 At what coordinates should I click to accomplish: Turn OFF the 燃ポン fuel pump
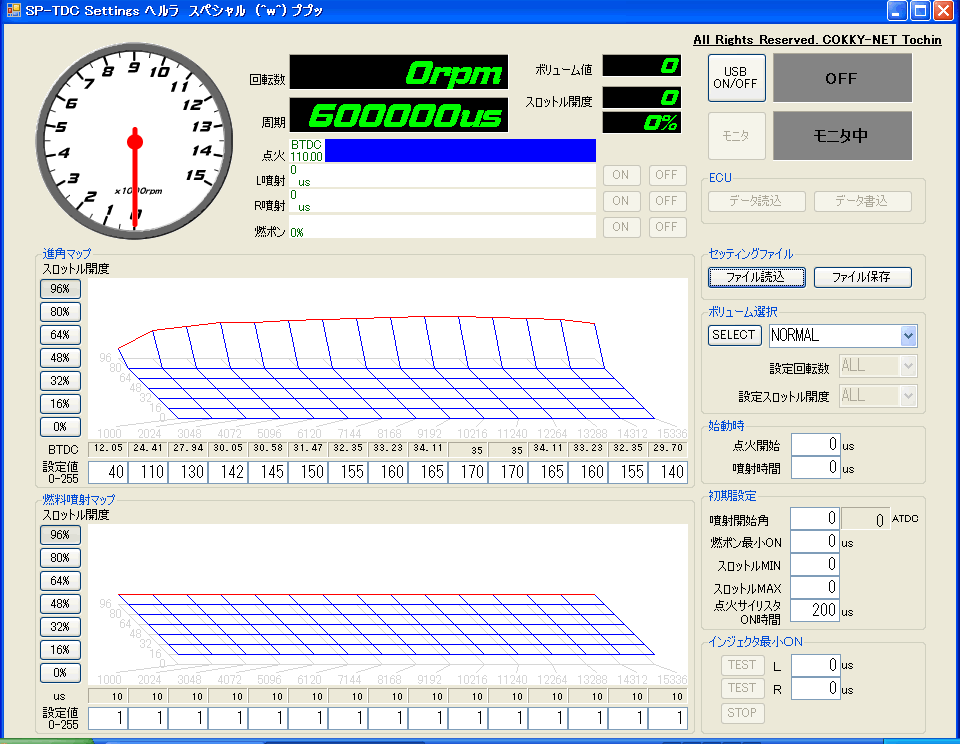tap(667, 227)
